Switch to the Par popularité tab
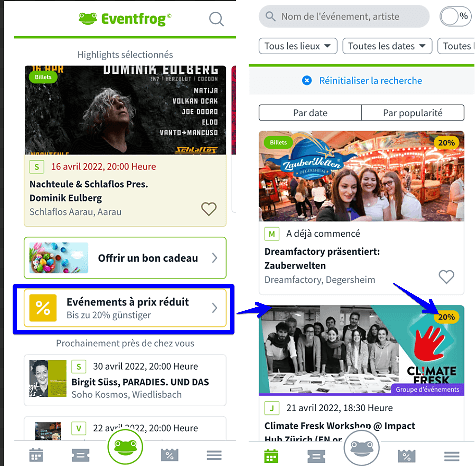Image resolution: width=476 pixels, height=466 pixels. tap(413, 113)
